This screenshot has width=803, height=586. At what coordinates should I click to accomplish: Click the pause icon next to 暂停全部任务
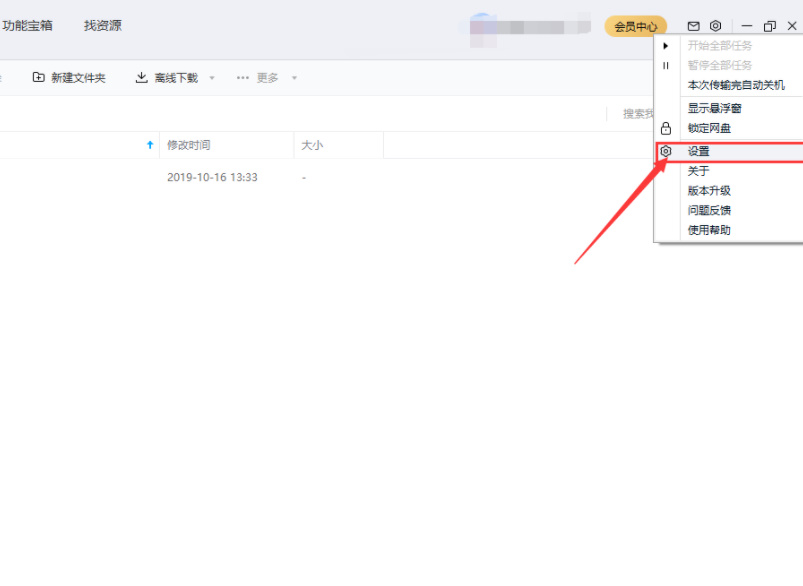(x=666, y=66)
